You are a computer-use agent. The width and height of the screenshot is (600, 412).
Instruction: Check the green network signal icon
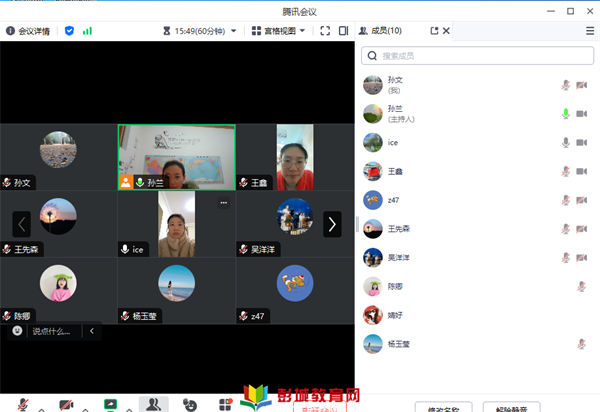(x=87, y=31)
